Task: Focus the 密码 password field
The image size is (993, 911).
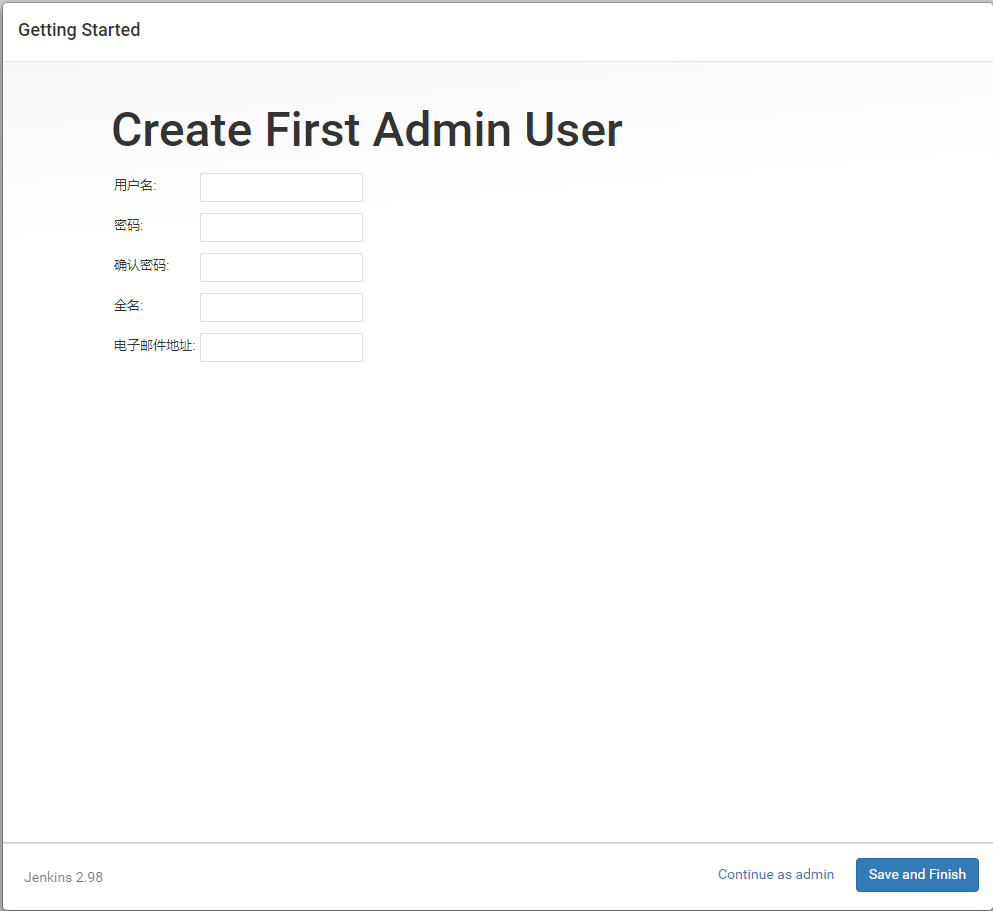Action: point(281,227)
